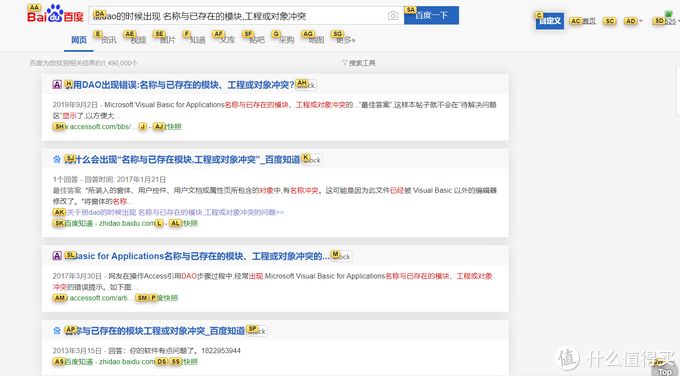Focus the Baidu search input field
The height and width of the screenshot is (376, 680).
pyautogui.click(x=246, y=16)
